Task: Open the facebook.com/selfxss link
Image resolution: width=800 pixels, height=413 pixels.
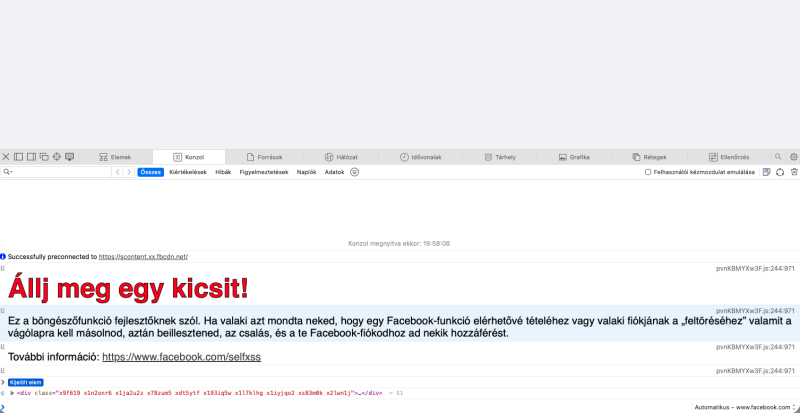Action: click(182, 357)
